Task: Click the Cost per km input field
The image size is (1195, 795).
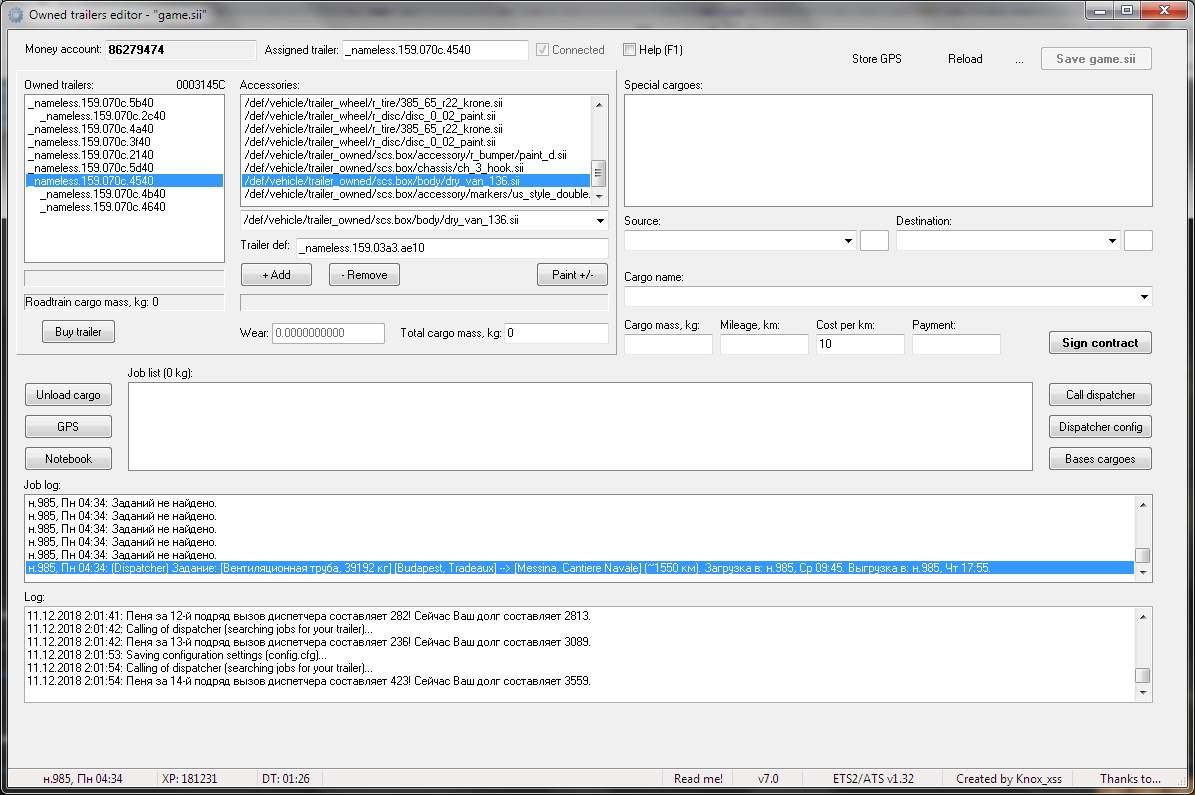Action: click(860, 344)
